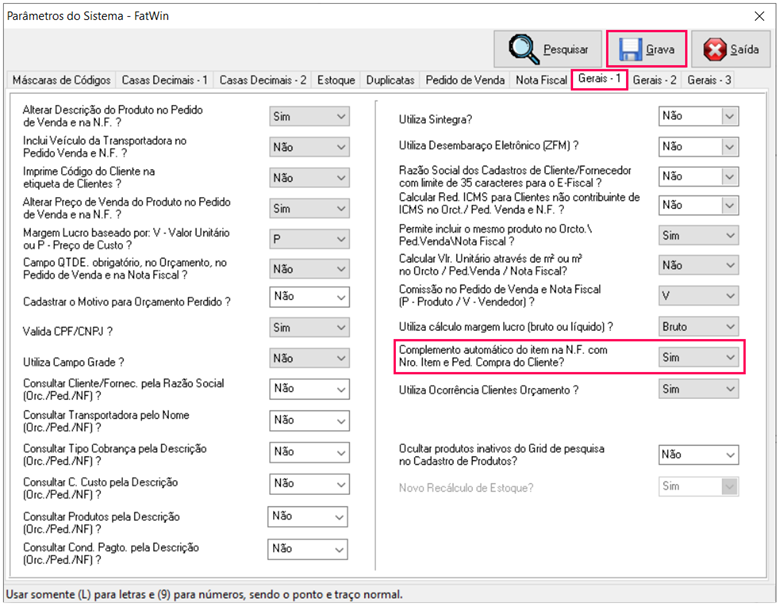Switch to the Máscaras de Códigos tab
The height and width of the screenshot is (606, 781).
[x=59, y=80]
